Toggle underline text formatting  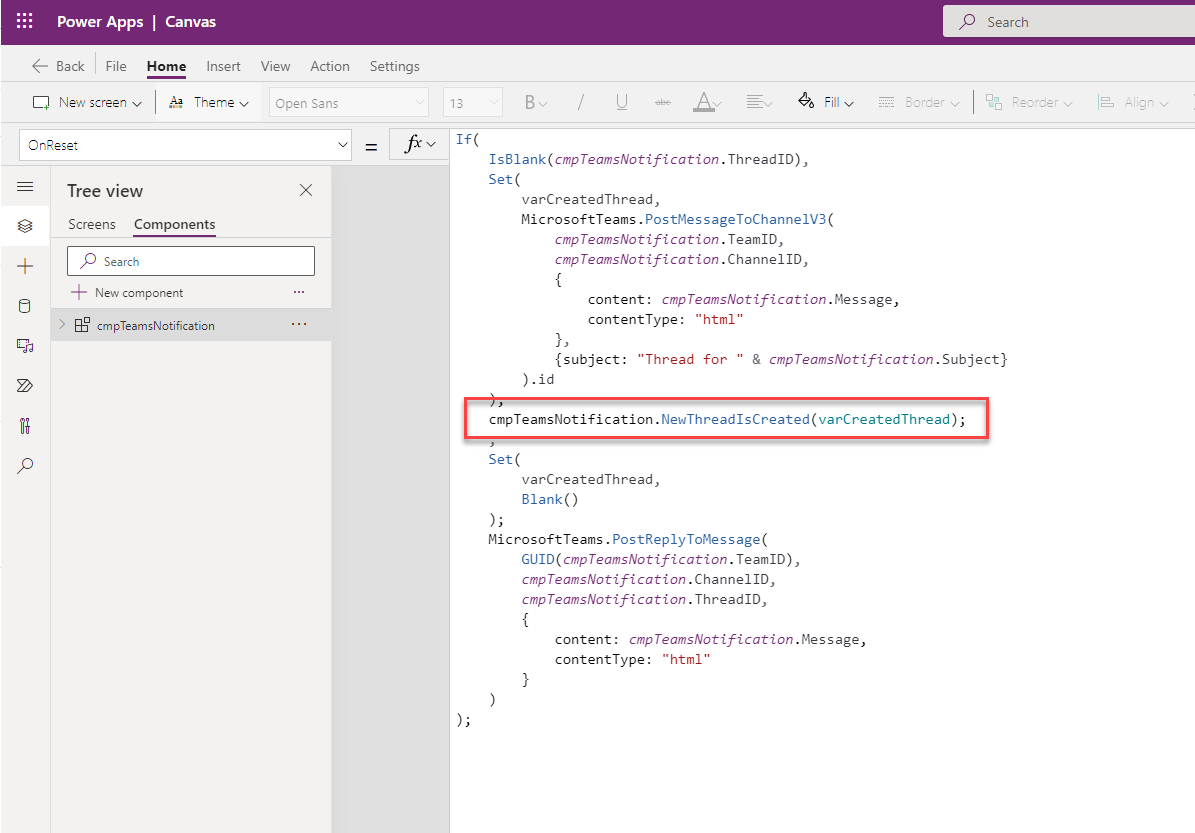[621, 102]
